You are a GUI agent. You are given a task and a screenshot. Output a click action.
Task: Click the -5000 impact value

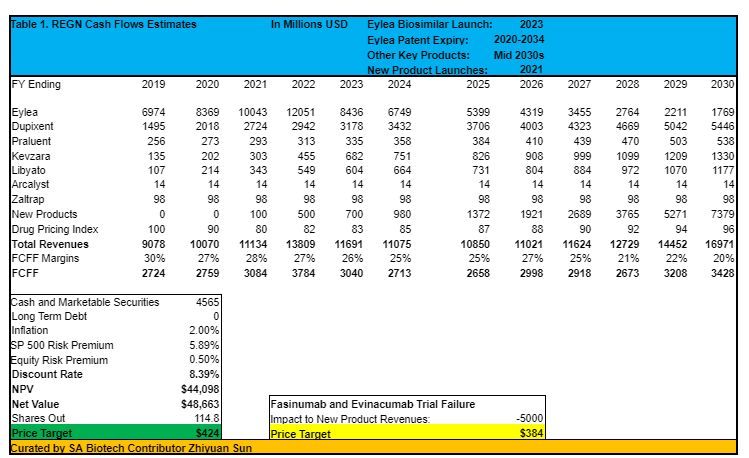tap(530, 418)
